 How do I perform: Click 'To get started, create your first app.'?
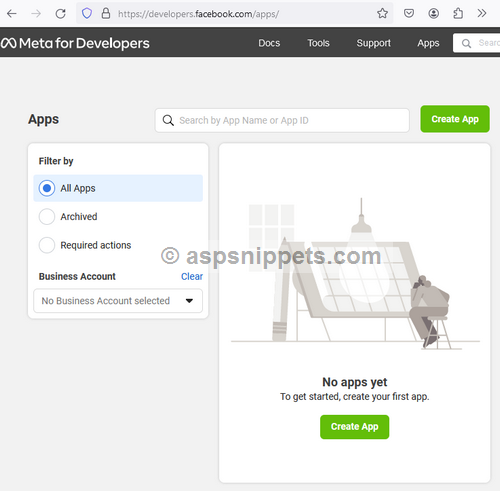pos(355,397)
